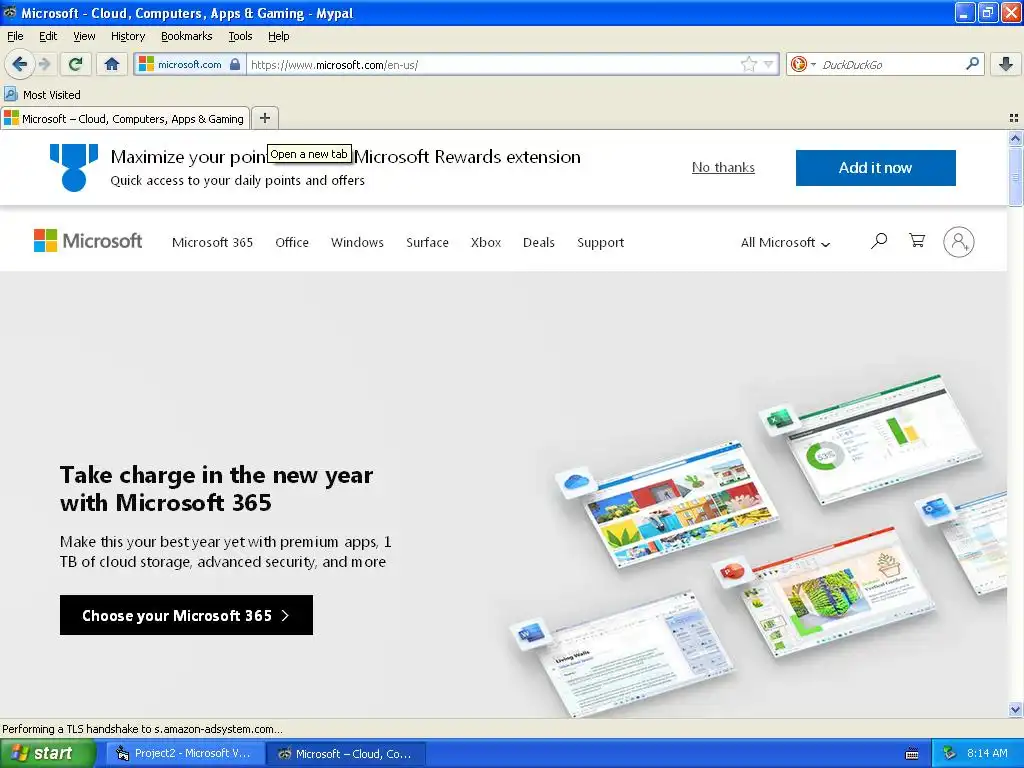The width and height of the screenshot is (1024, 768).
Task: Dismiss the banner with No thanks
Action: 723,167
